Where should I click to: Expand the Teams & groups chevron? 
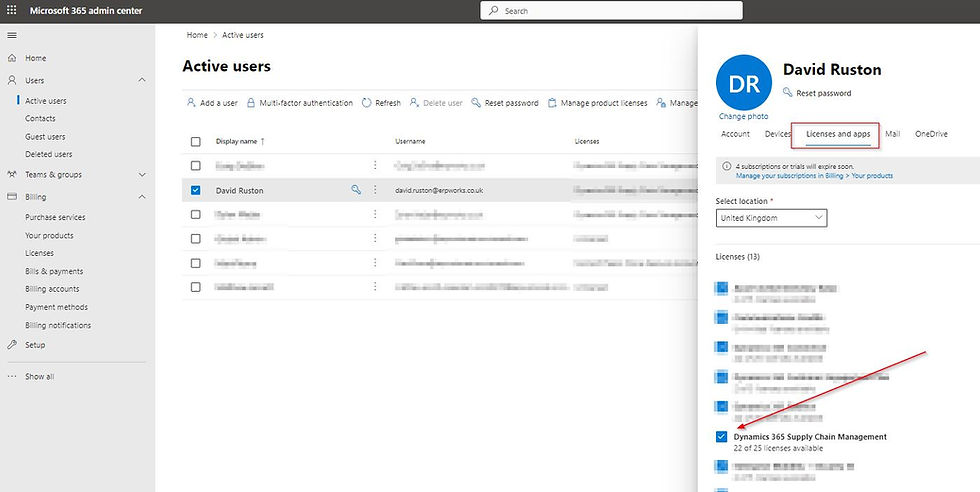pyautogui.click(x=142, y=174)
